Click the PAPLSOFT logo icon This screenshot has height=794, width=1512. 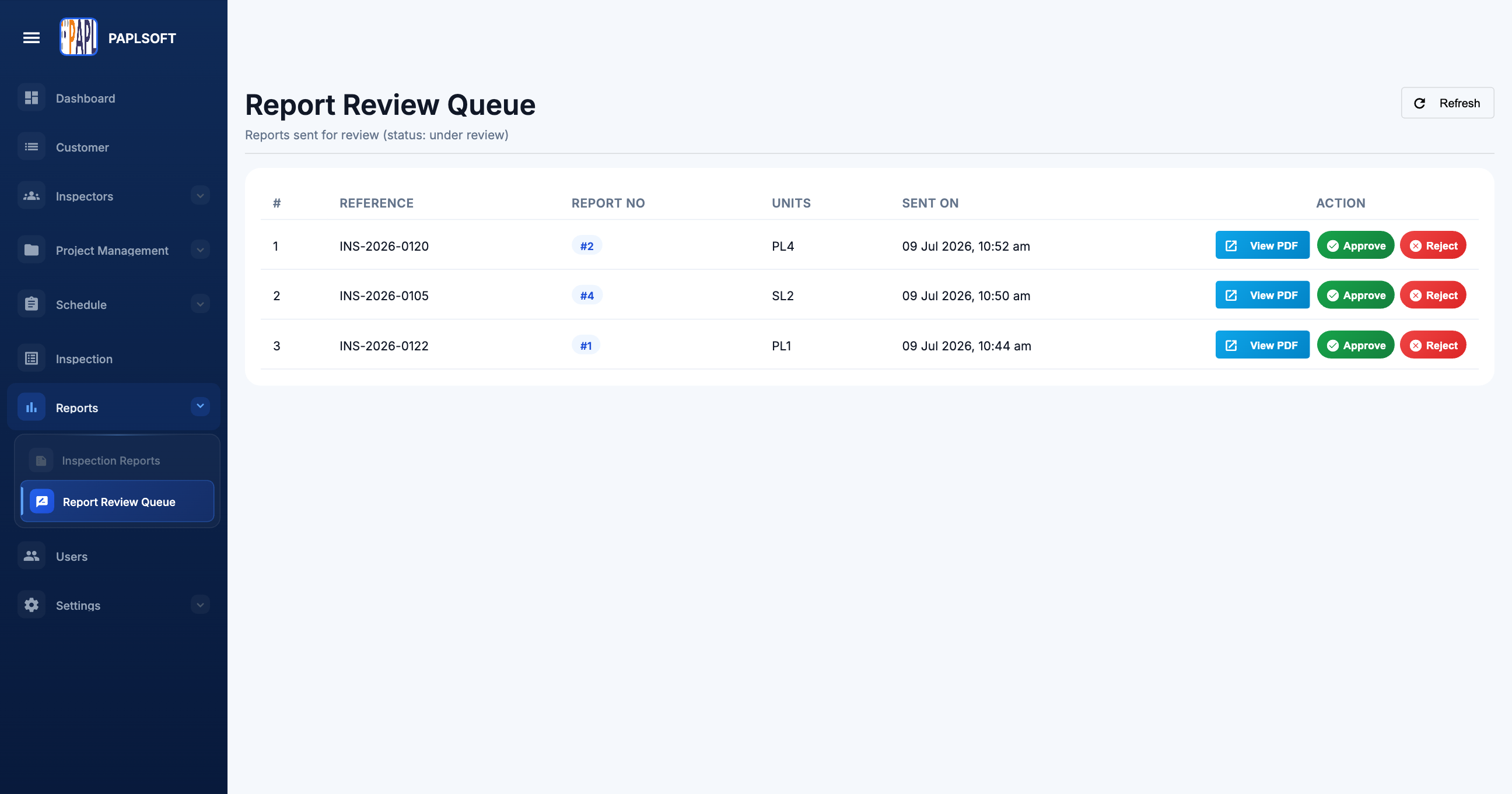pyautogui.click(x=79, y=37)
